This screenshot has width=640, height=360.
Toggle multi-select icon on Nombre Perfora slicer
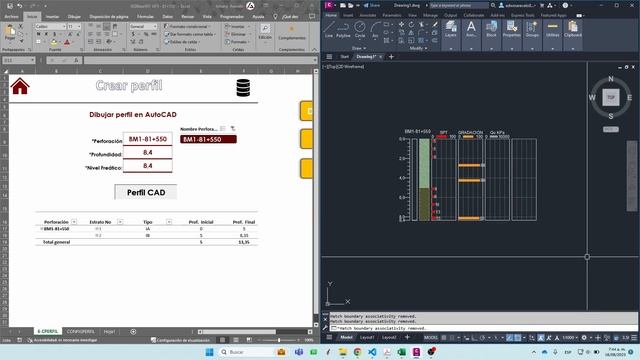tap(222, 129)
